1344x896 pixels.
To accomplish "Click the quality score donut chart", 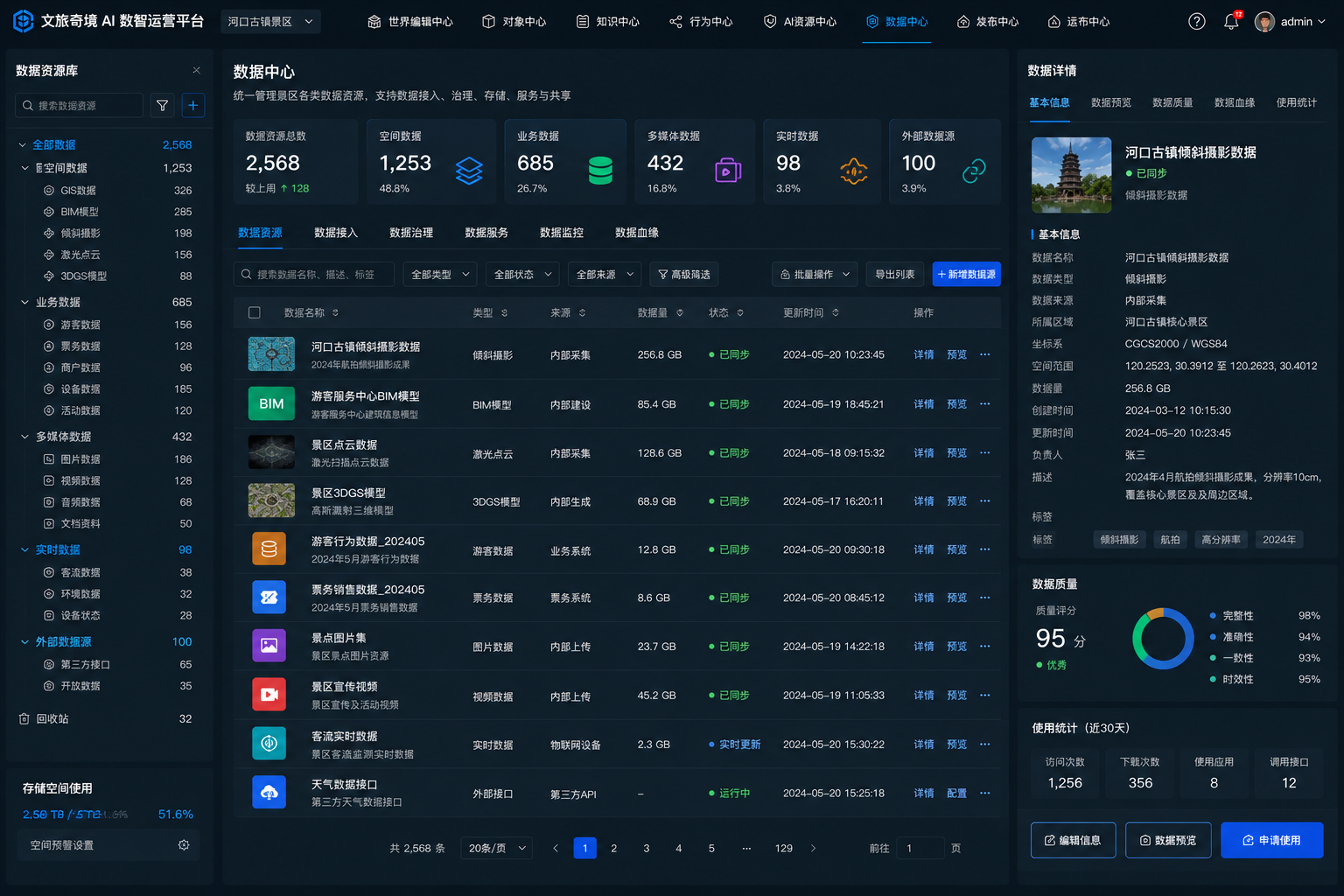I will click(1163, 639).
